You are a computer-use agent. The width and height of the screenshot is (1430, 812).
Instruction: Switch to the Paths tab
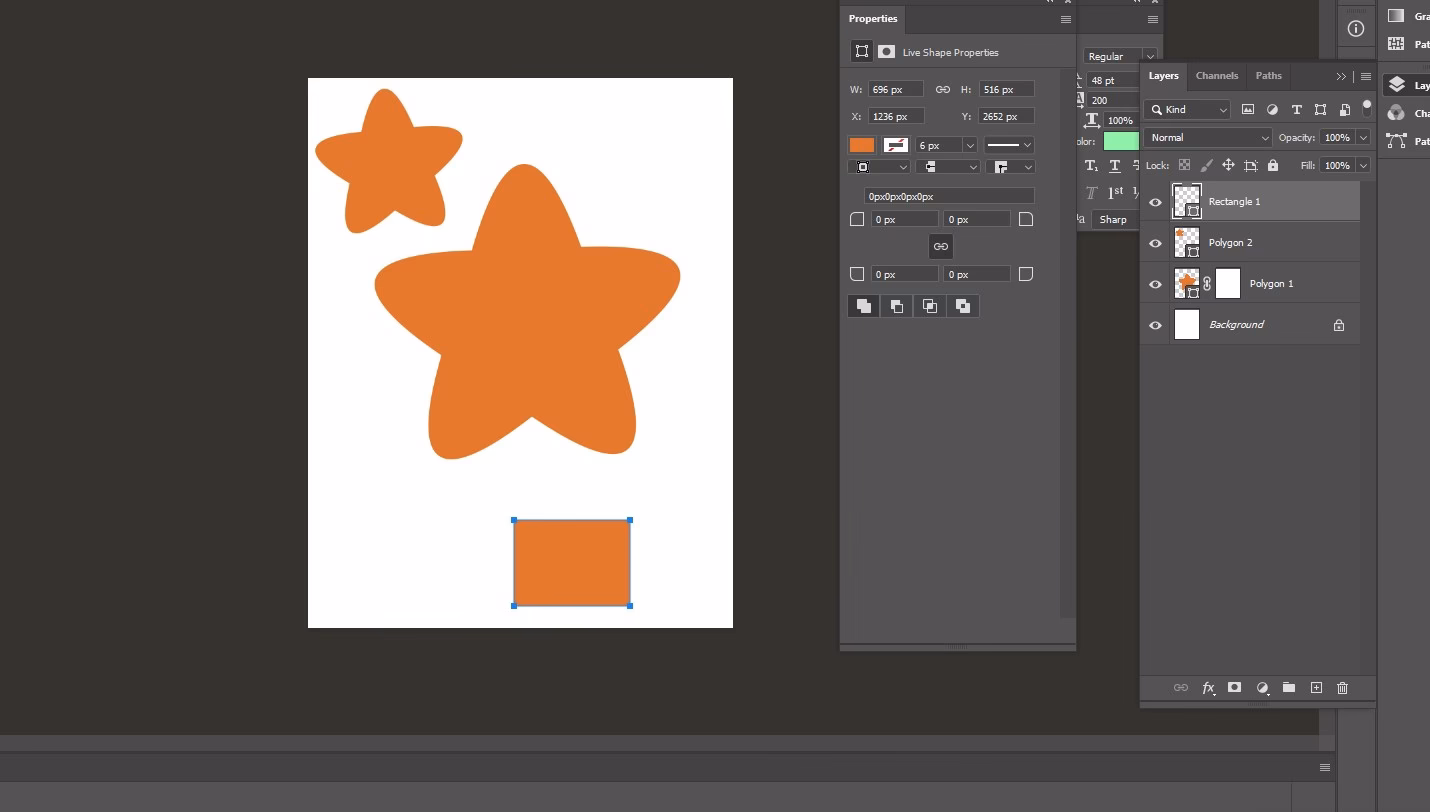tap(1268, 76)
